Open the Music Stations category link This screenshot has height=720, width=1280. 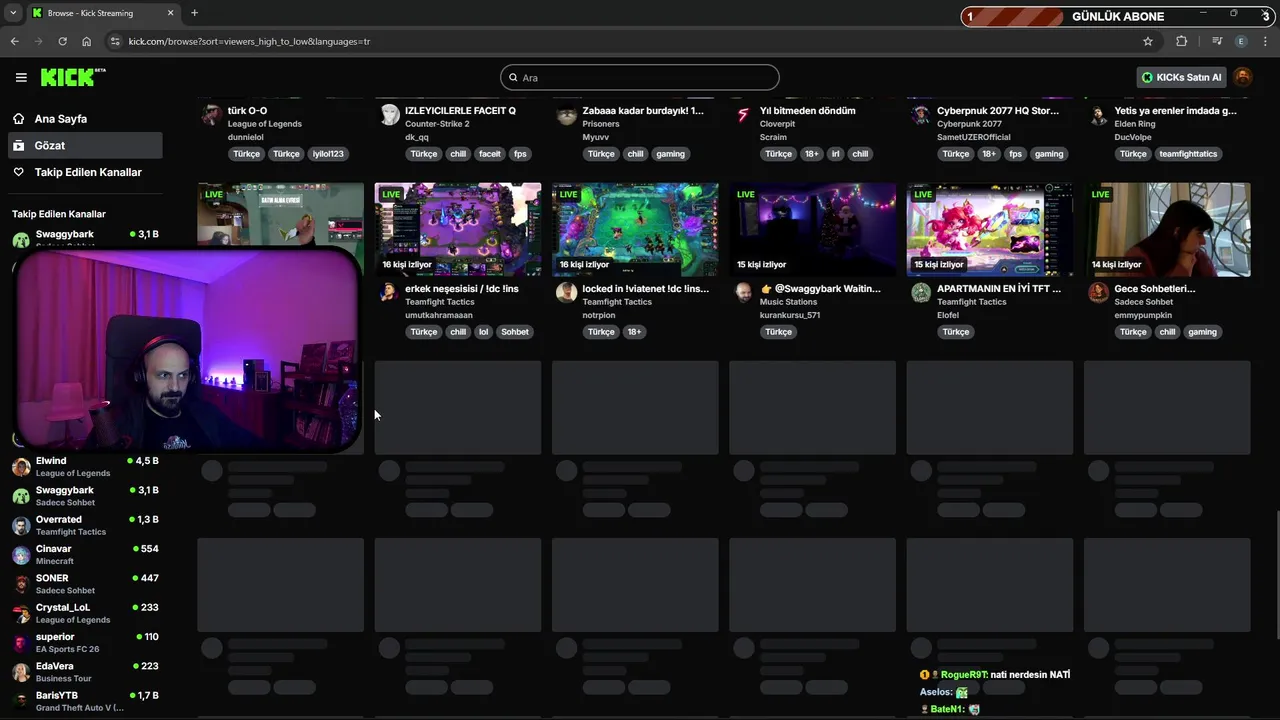pyautogui.click(x=788, y=302)
